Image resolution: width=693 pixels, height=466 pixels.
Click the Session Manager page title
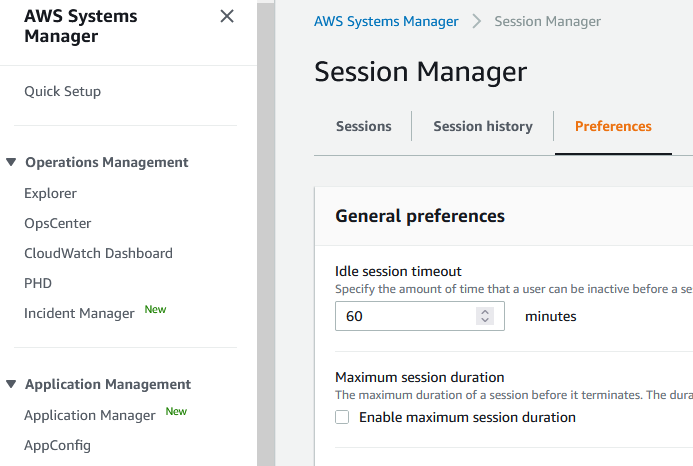420,72
